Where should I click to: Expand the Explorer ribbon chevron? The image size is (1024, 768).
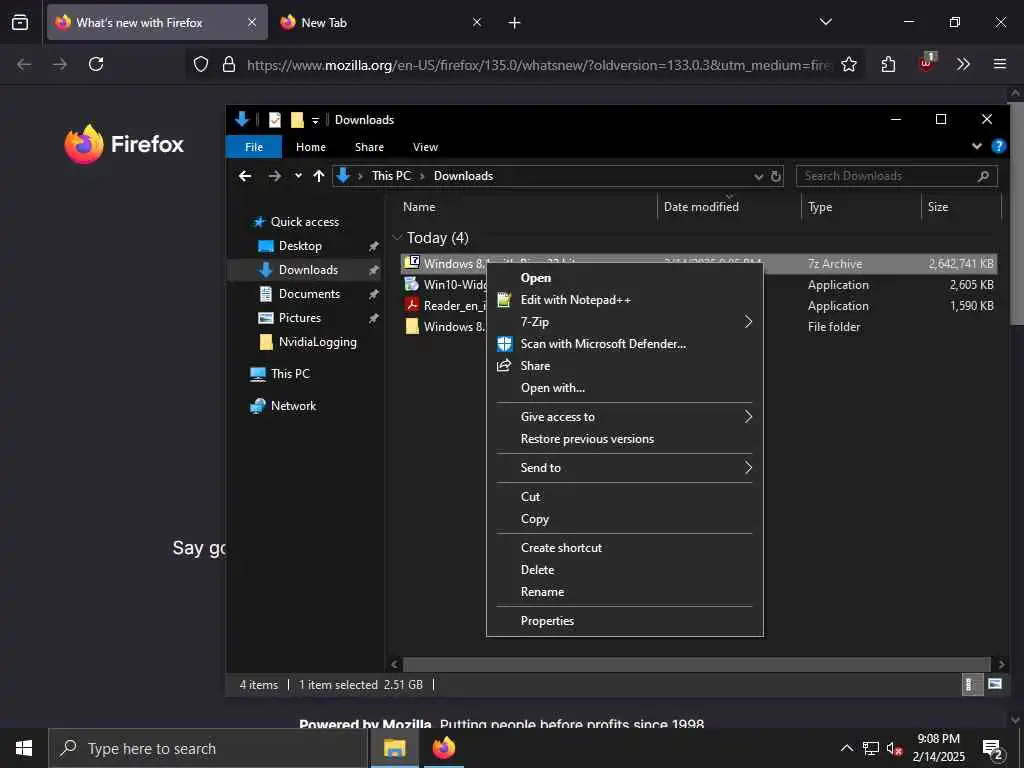pos(977,146)
